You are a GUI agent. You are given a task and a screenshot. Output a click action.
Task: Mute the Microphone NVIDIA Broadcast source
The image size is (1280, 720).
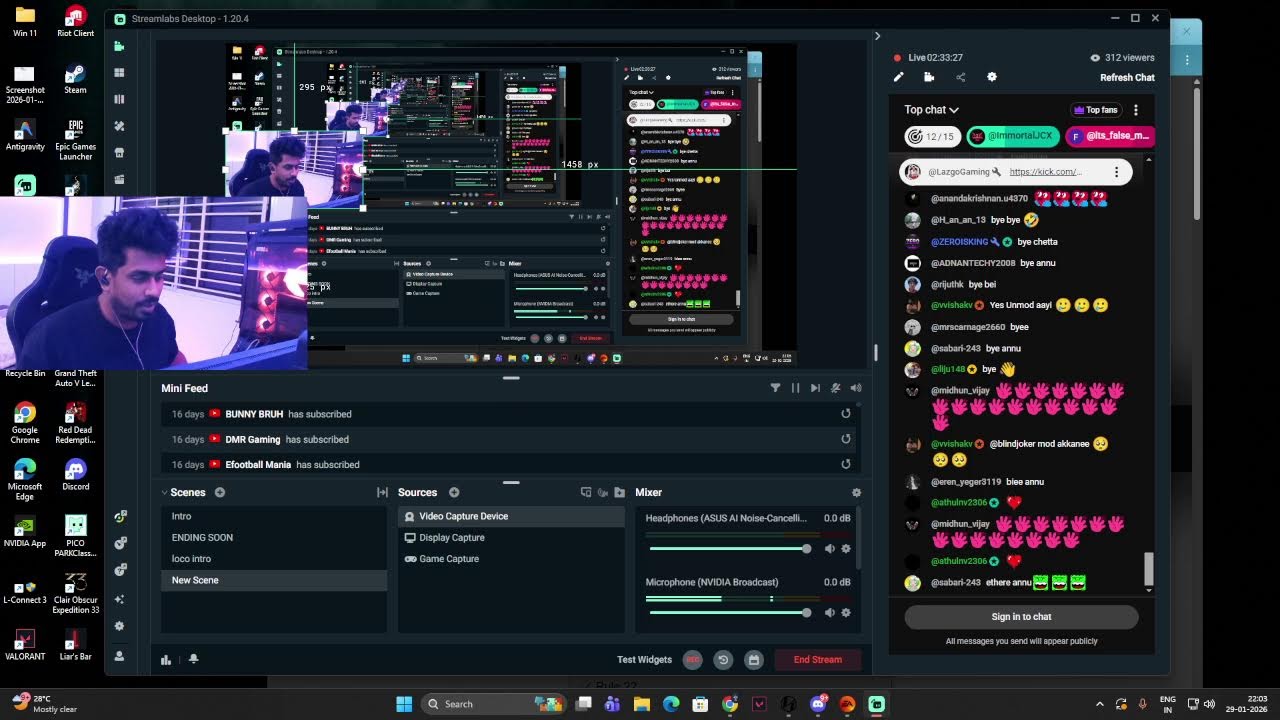[829, 612]
